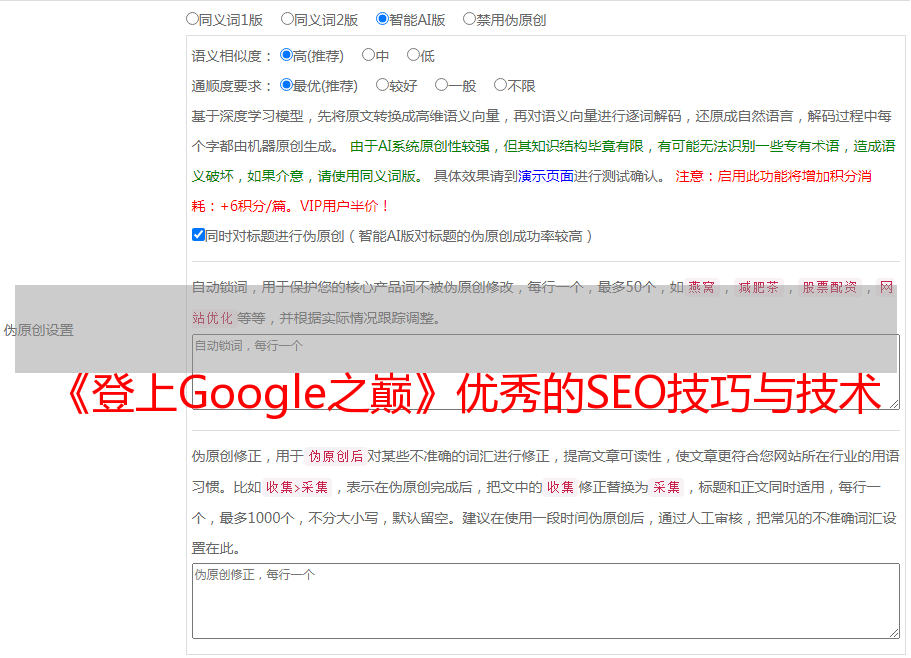Set 语义相似度 to 中
The width and height of the screenshot is (911, 658).
368,55
